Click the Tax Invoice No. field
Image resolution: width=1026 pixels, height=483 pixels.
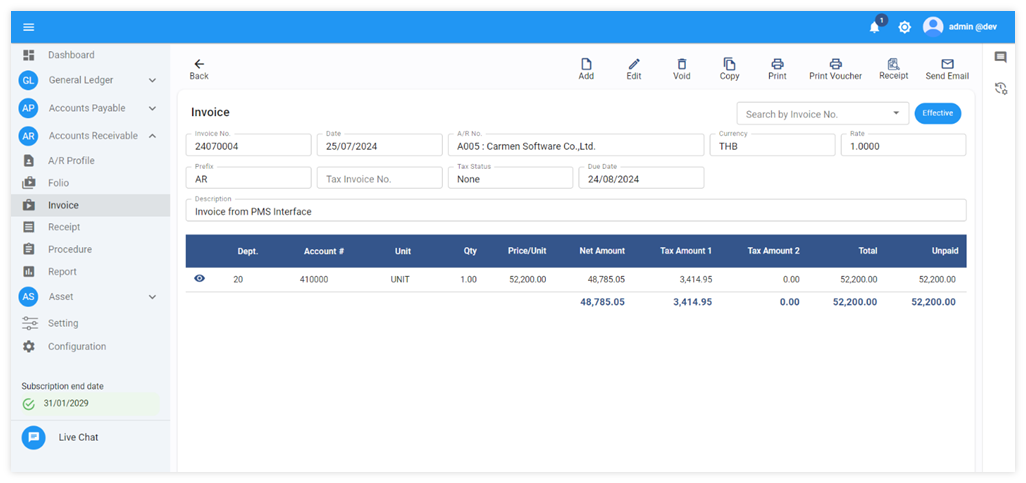pyautogui.click(x=380, y=179)
